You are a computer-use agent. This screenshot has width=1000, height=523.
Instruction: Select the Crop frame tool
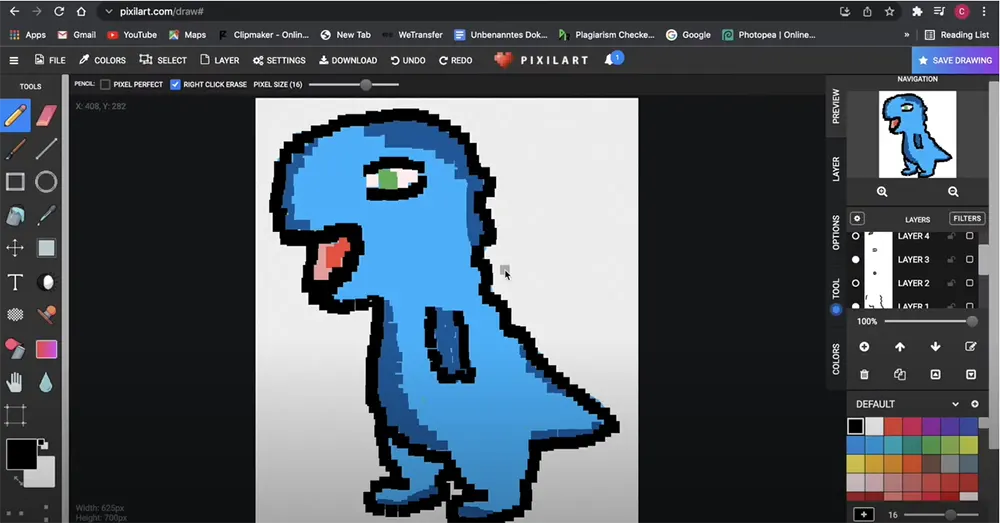(x=15, y=415)
